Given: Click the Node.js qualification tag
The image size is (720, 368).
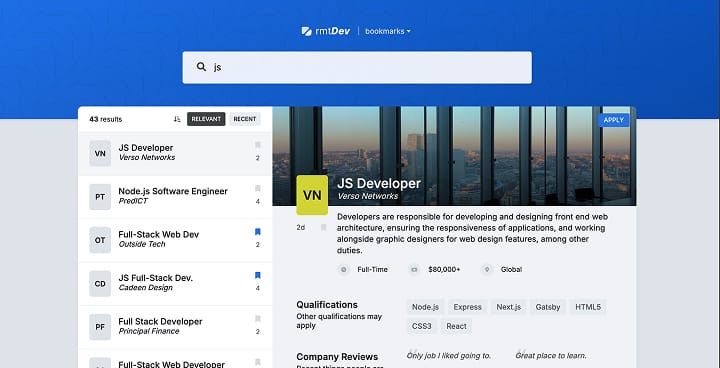Looking at the screenshot, I should pos(425,307).
